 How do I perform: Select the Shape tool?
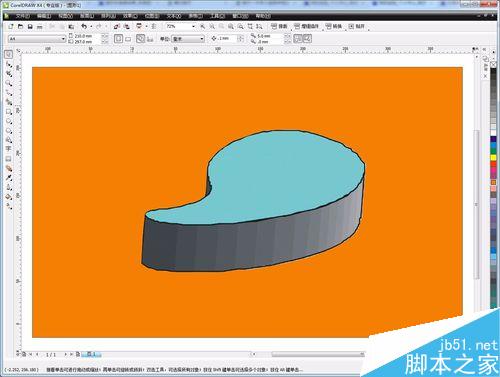[9, 64]
